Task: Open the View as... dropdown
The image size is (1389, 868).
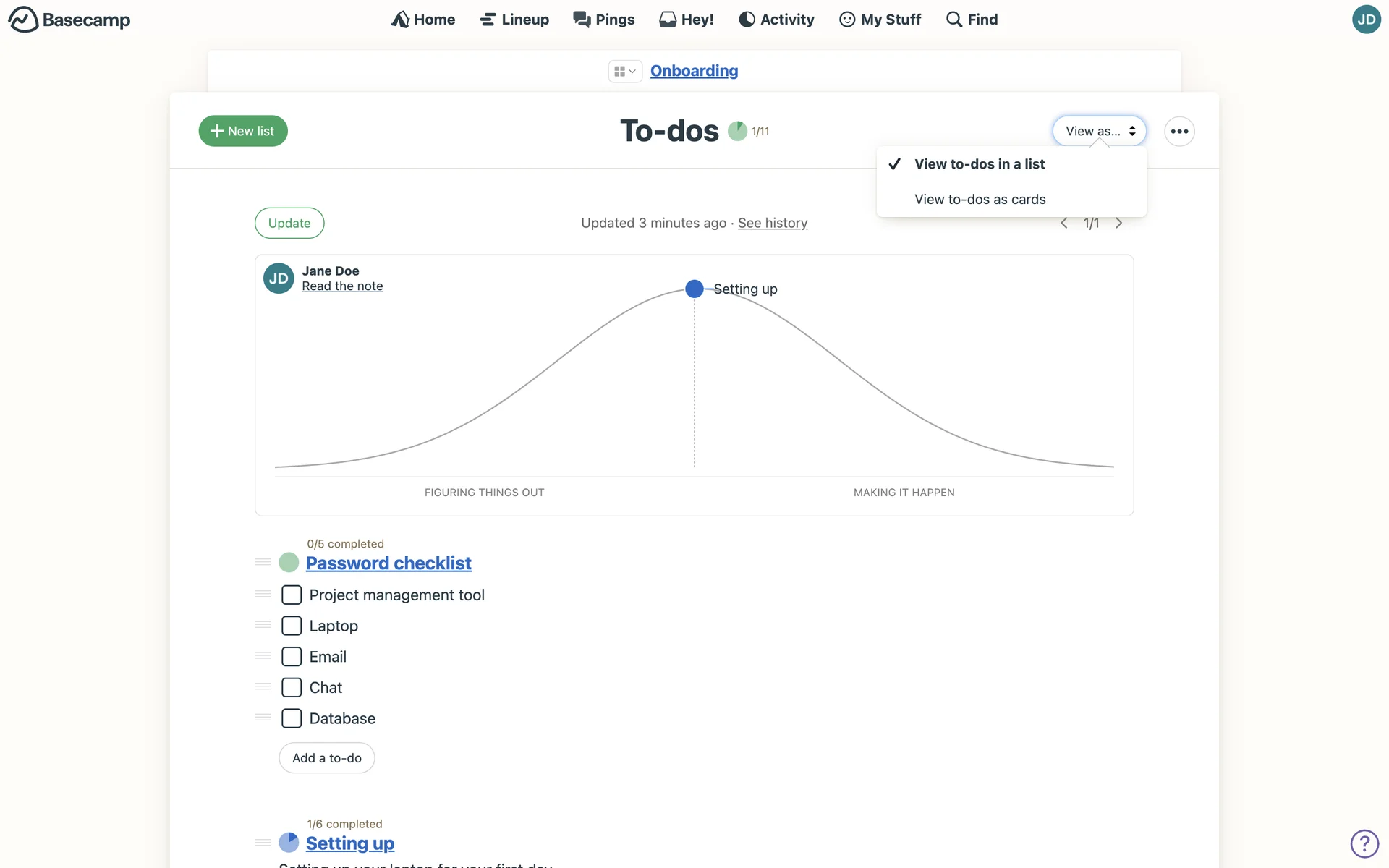Action: tap(1099, 132)
